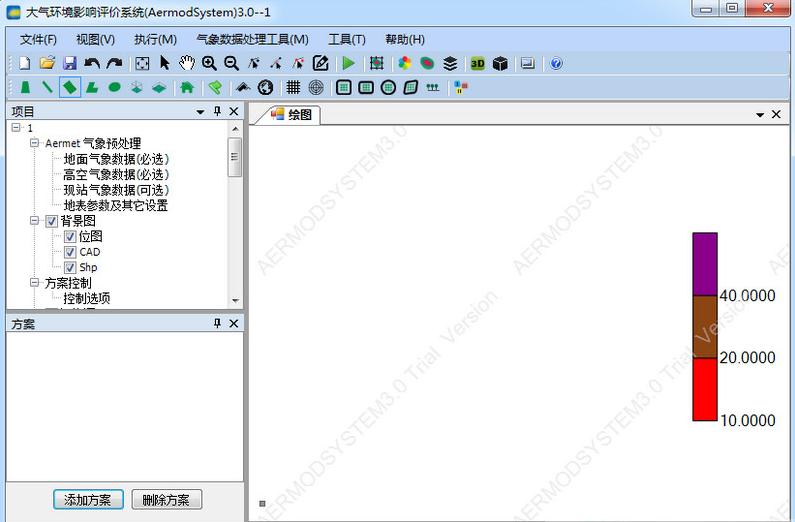Image resolution: width=795 pixels, height=522 pixels.
Task: Click the fit-to-extent view icon
Action: pos(142,63)
